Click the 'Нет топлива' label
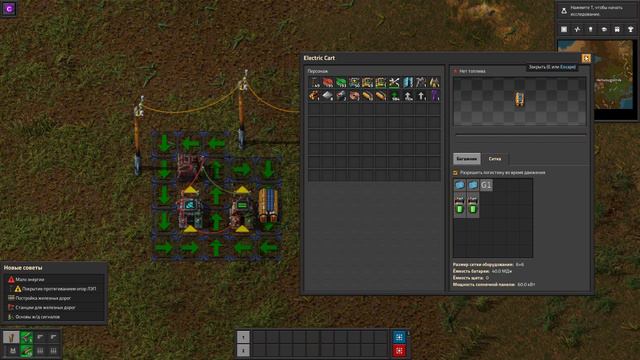This screenshot has width=640, height=360. (472, 71)
